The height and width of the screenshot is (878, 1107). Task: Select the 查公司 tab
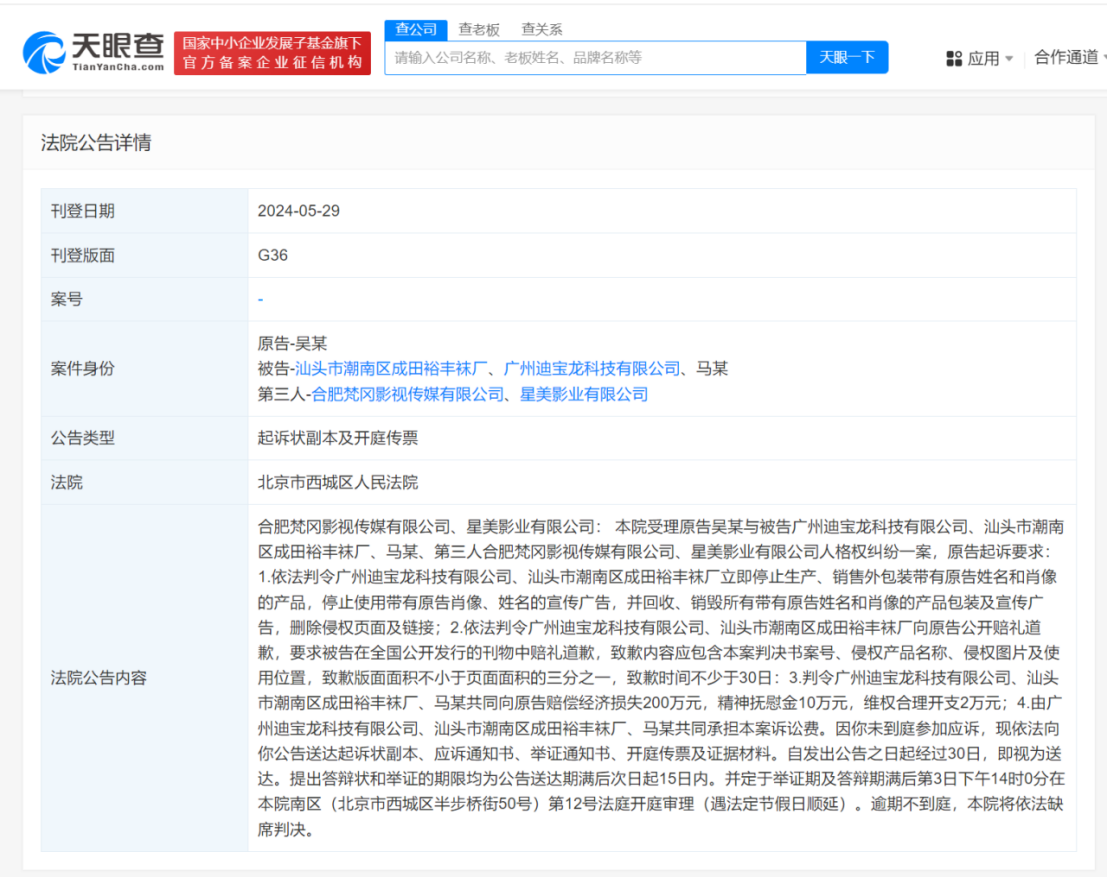click(x=415, y=30)
